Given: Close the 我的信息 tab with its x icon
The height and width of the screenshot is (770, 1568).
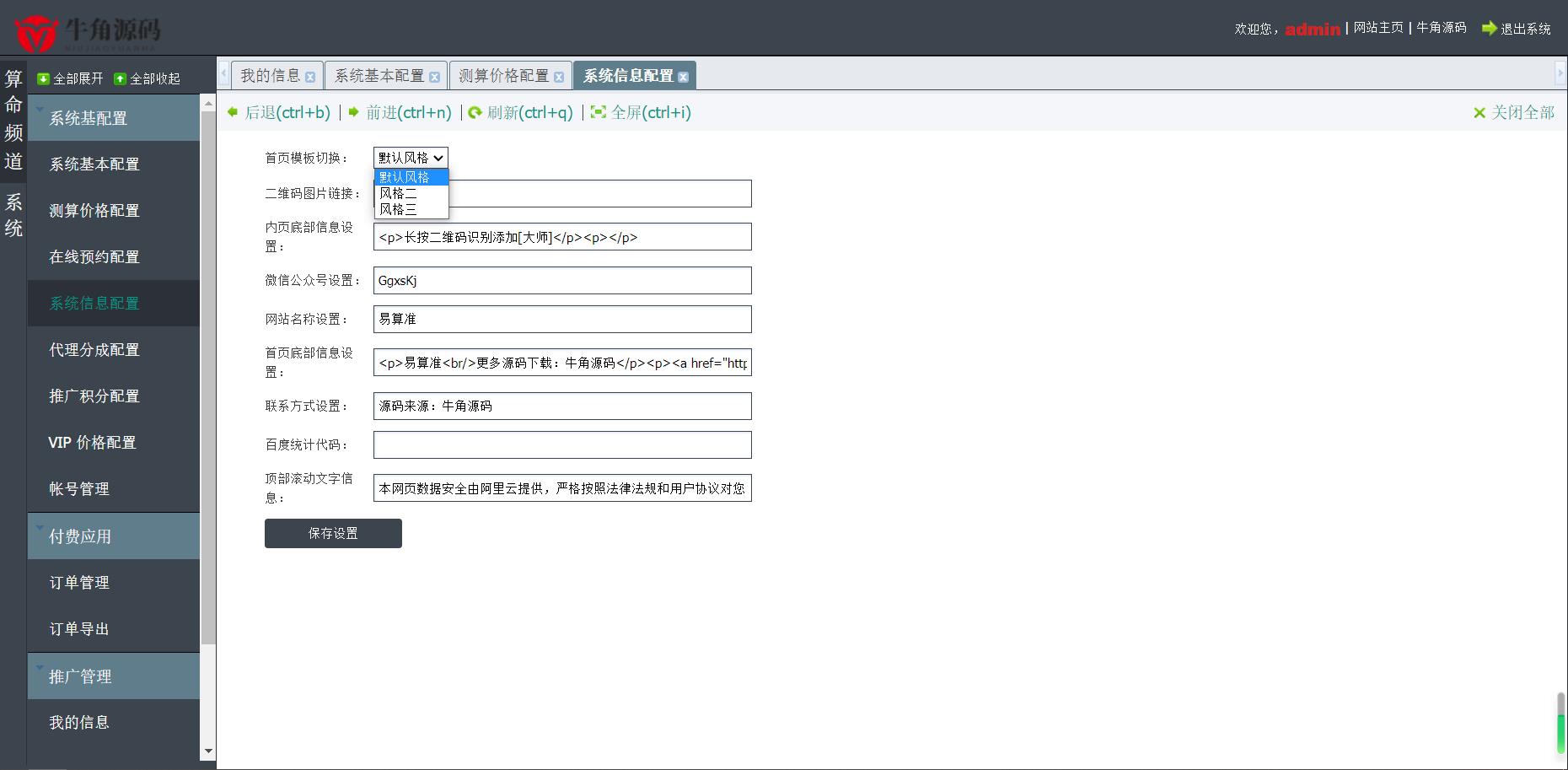Looking at the screenshot, I should coord(310,77).
